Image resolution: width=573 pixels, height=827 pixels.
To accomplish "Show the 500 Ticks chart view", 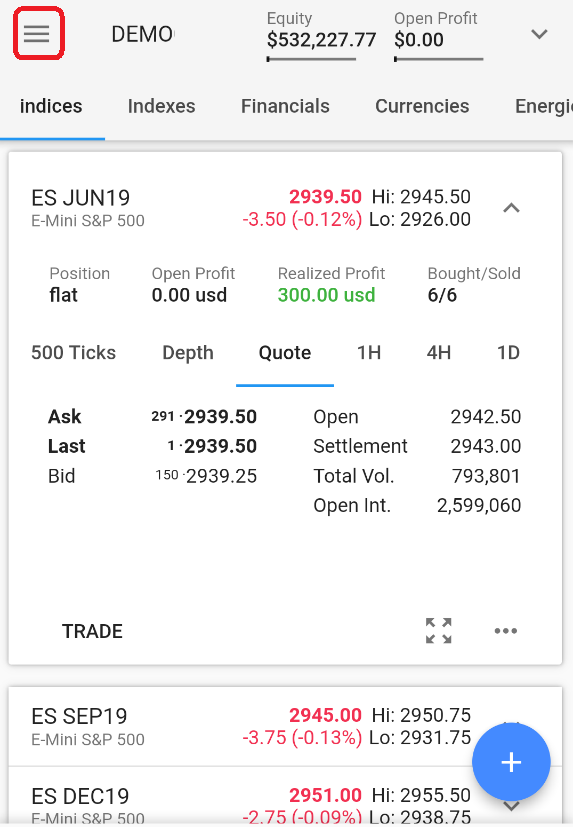I will tap(73, 352).
